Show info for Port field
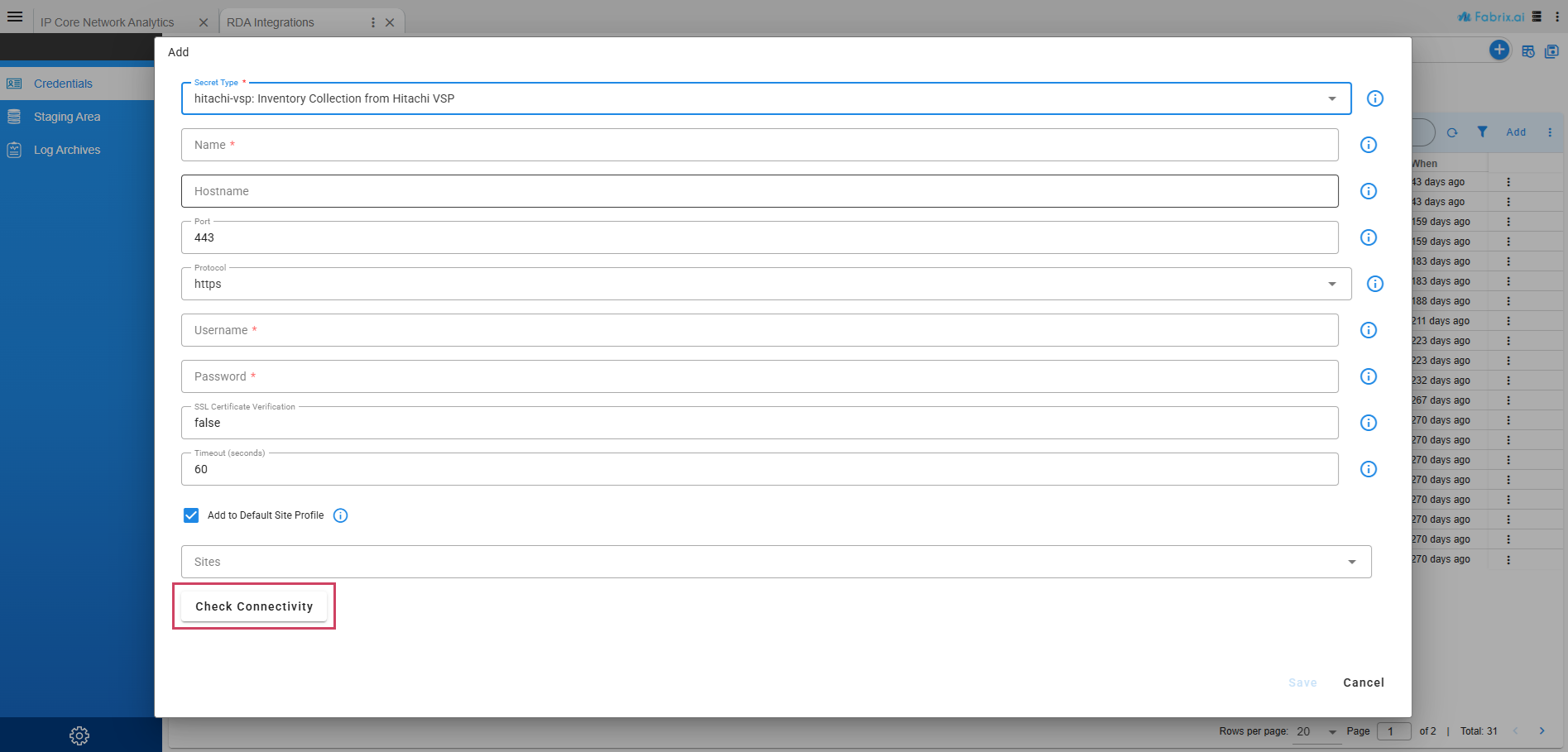The height and width of the screenshot is (752, 1568). pos(1369,237)
